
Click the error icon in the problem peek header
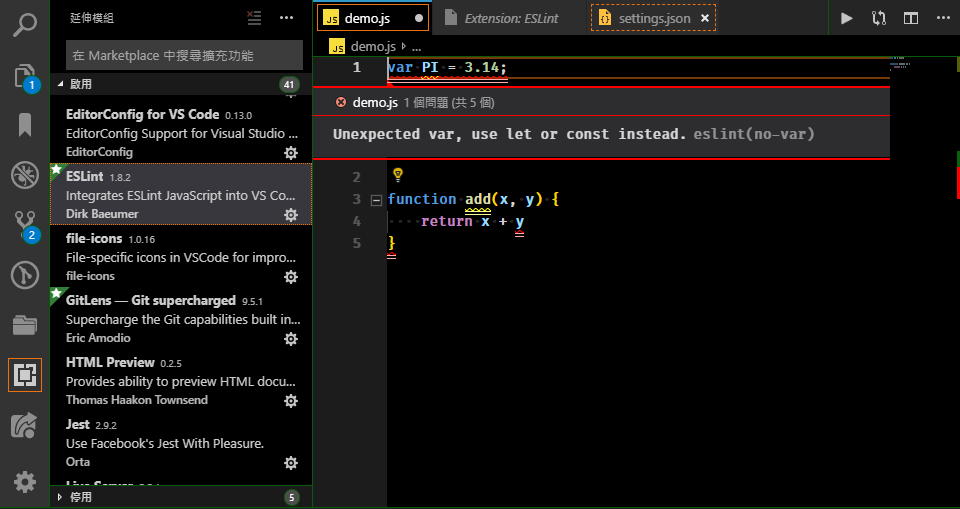tap(341, 103)
